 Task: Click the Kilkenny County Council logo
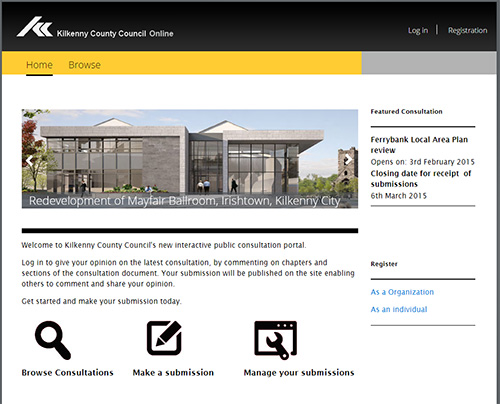[35, 27]
